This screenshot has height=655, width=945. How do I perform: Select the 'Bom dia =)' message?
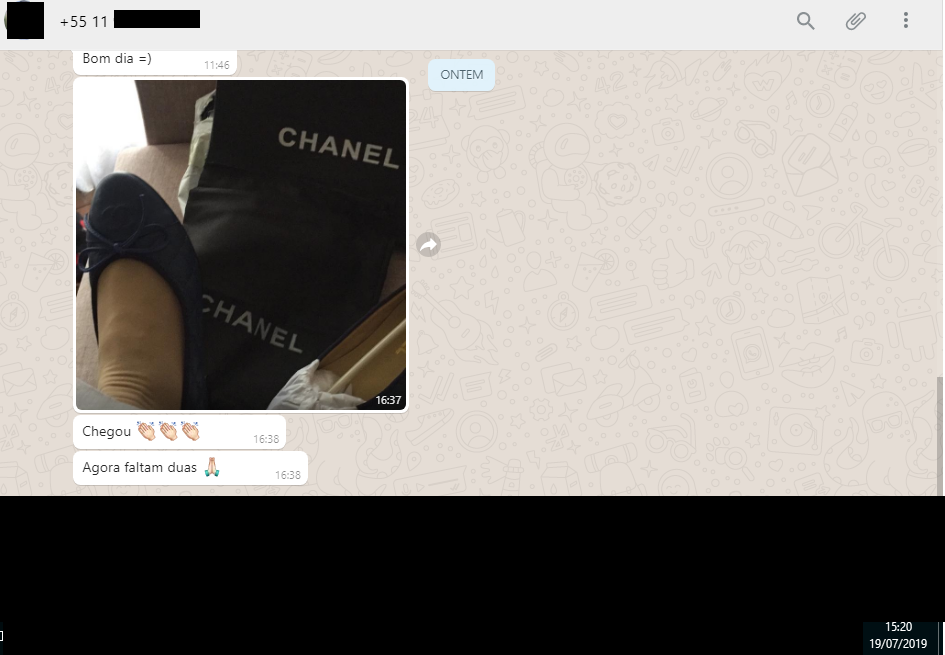(x=155, y=61)
